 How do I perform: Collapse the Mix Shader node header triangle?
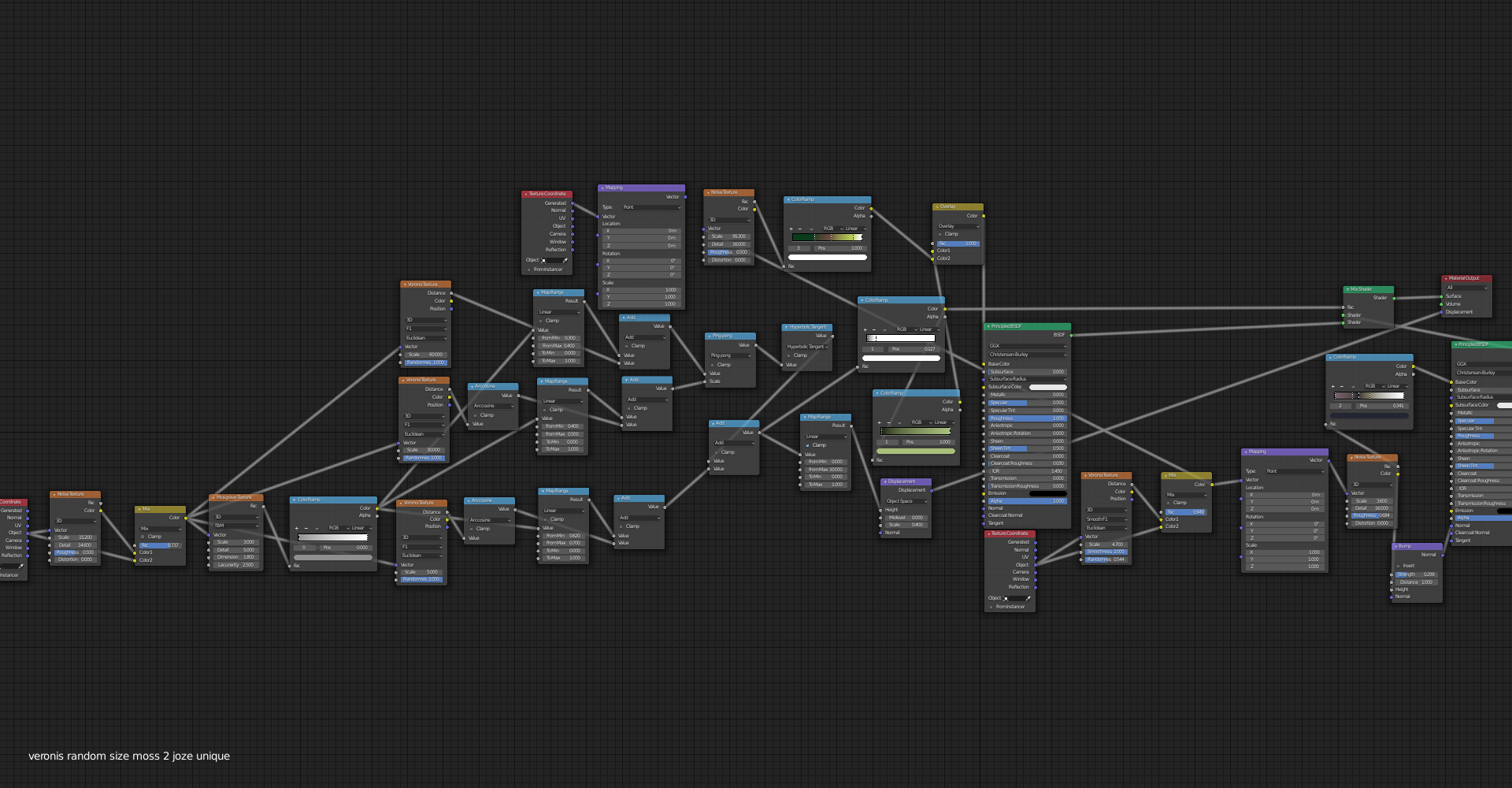click(1347, 289)
